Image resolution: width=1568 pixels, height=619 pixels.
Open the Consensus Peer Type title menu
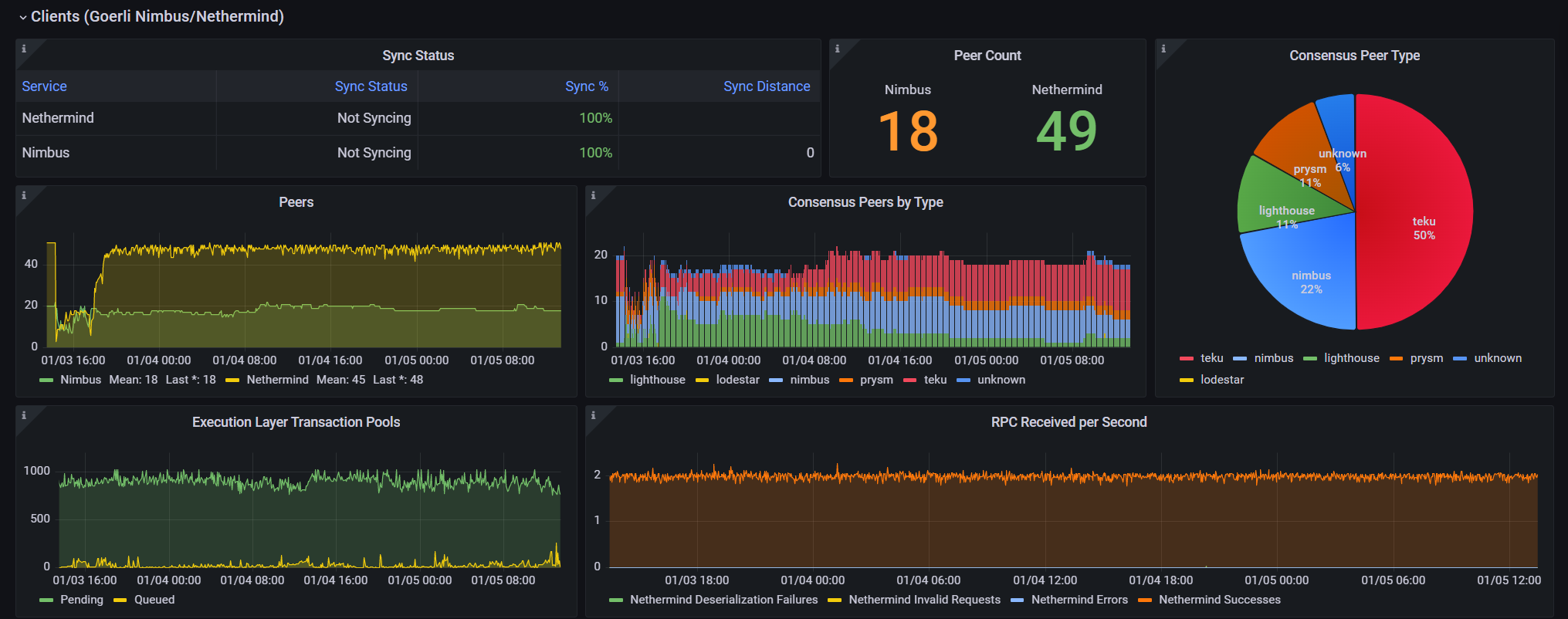click(x=1354, y=56)
